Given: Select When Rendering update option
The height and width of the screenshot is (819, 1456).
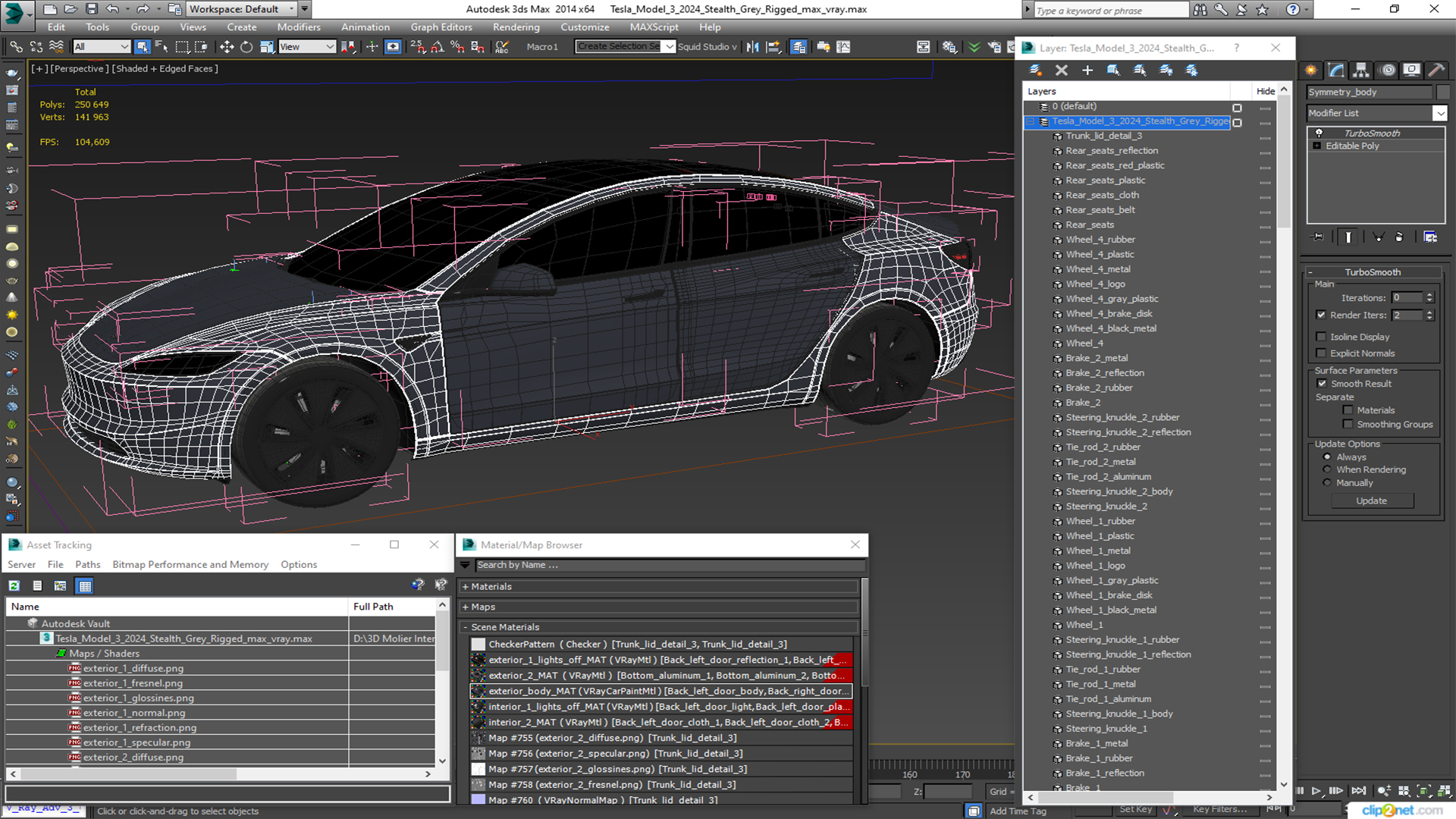Looking at the screenshot, I should pyautogui.click(x=1327, y=469).
